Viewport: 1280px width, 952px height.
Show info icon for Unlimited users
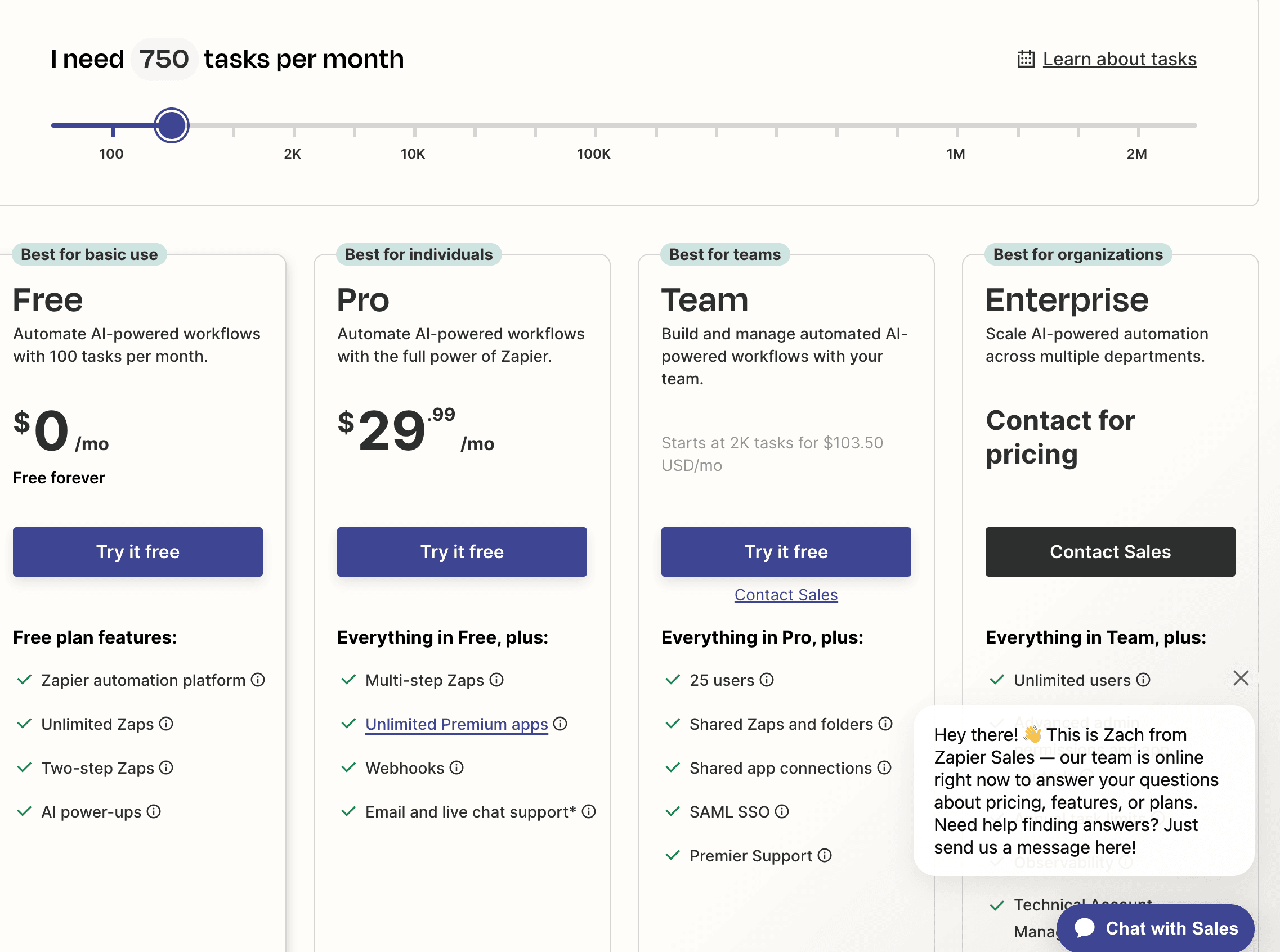coord(1143,680)
